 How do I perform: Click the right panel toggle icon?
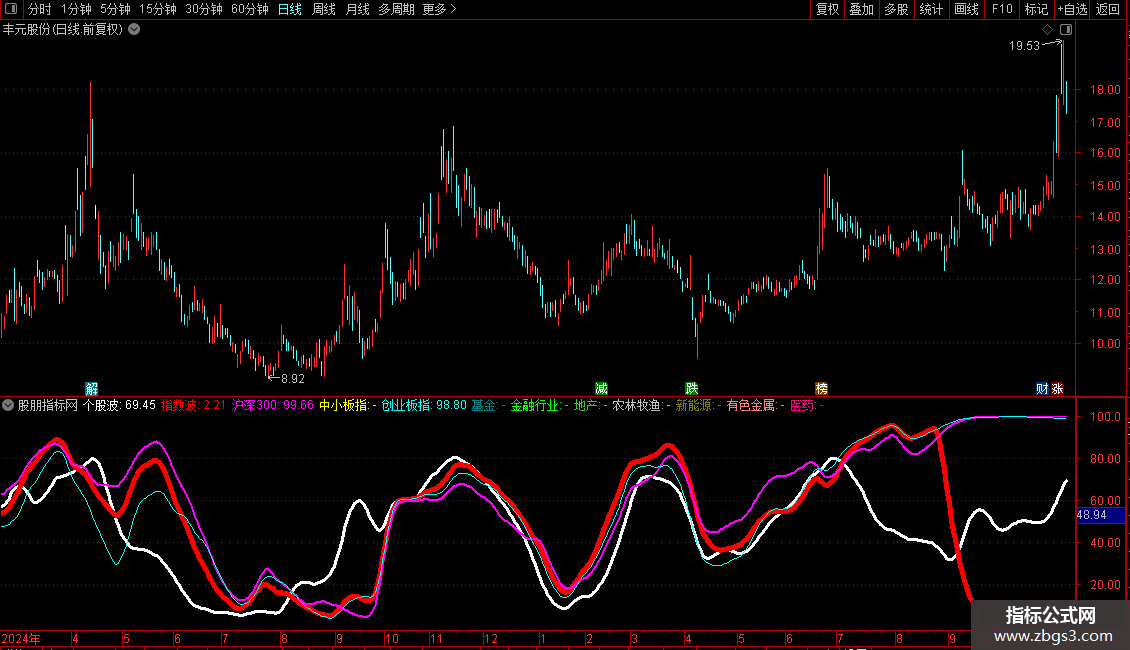tap(1066, 30)
